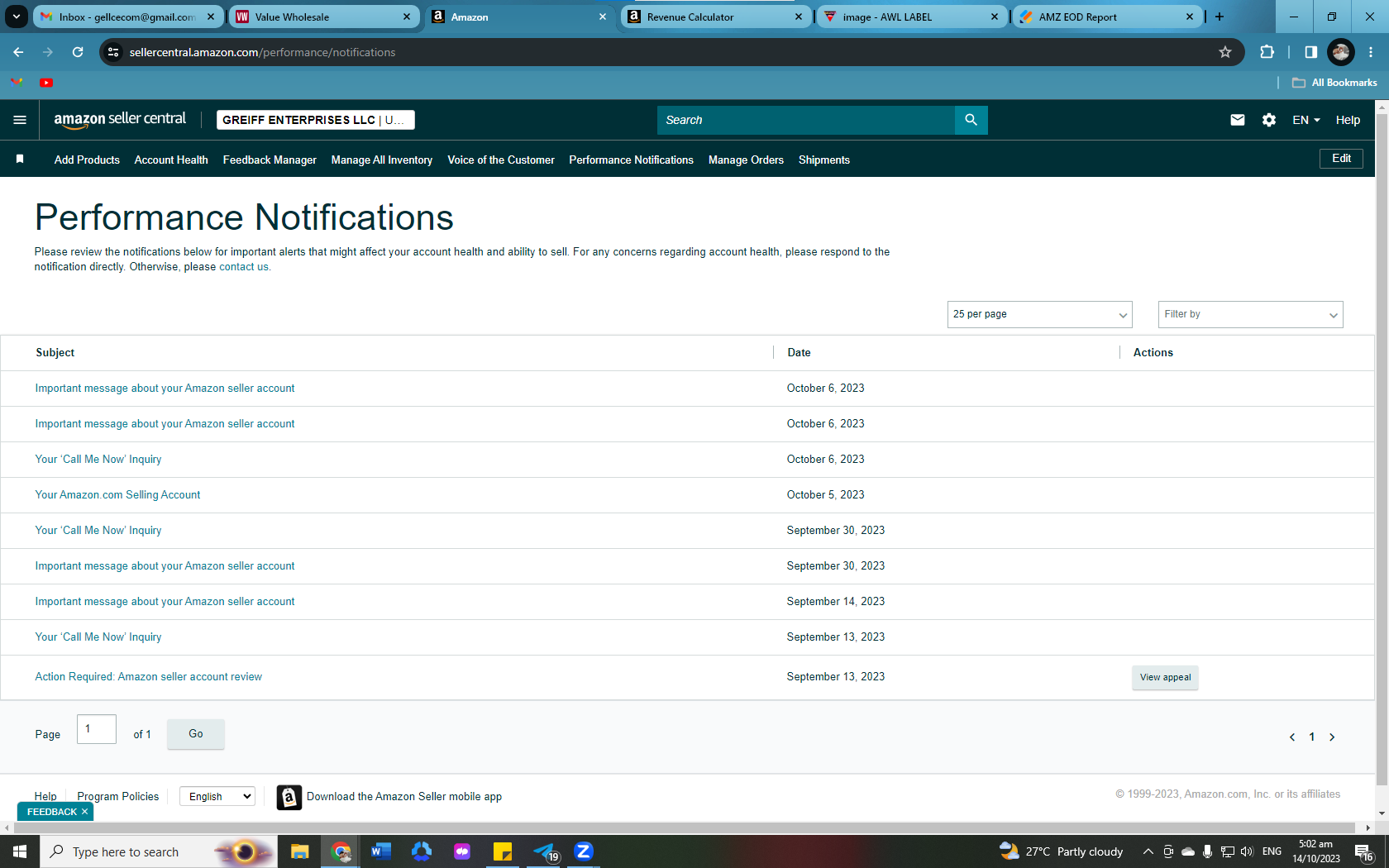Open the contact us link
This screenshot has width=1389, height=868.
pos(244,267)
